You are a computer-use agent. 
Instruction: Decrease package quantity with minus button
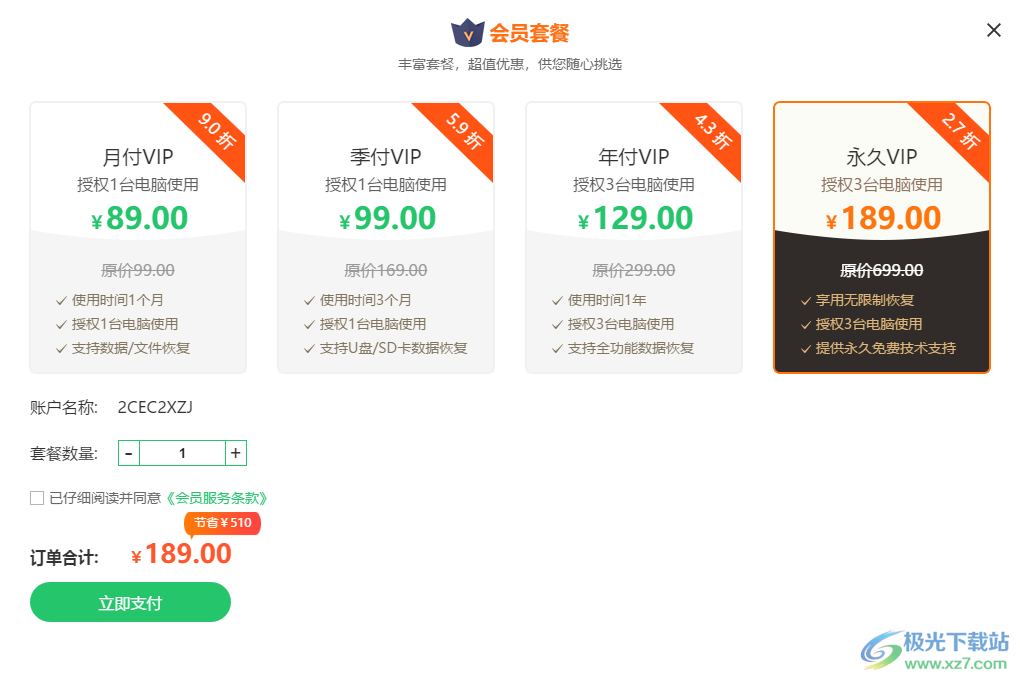click(129, 453)
